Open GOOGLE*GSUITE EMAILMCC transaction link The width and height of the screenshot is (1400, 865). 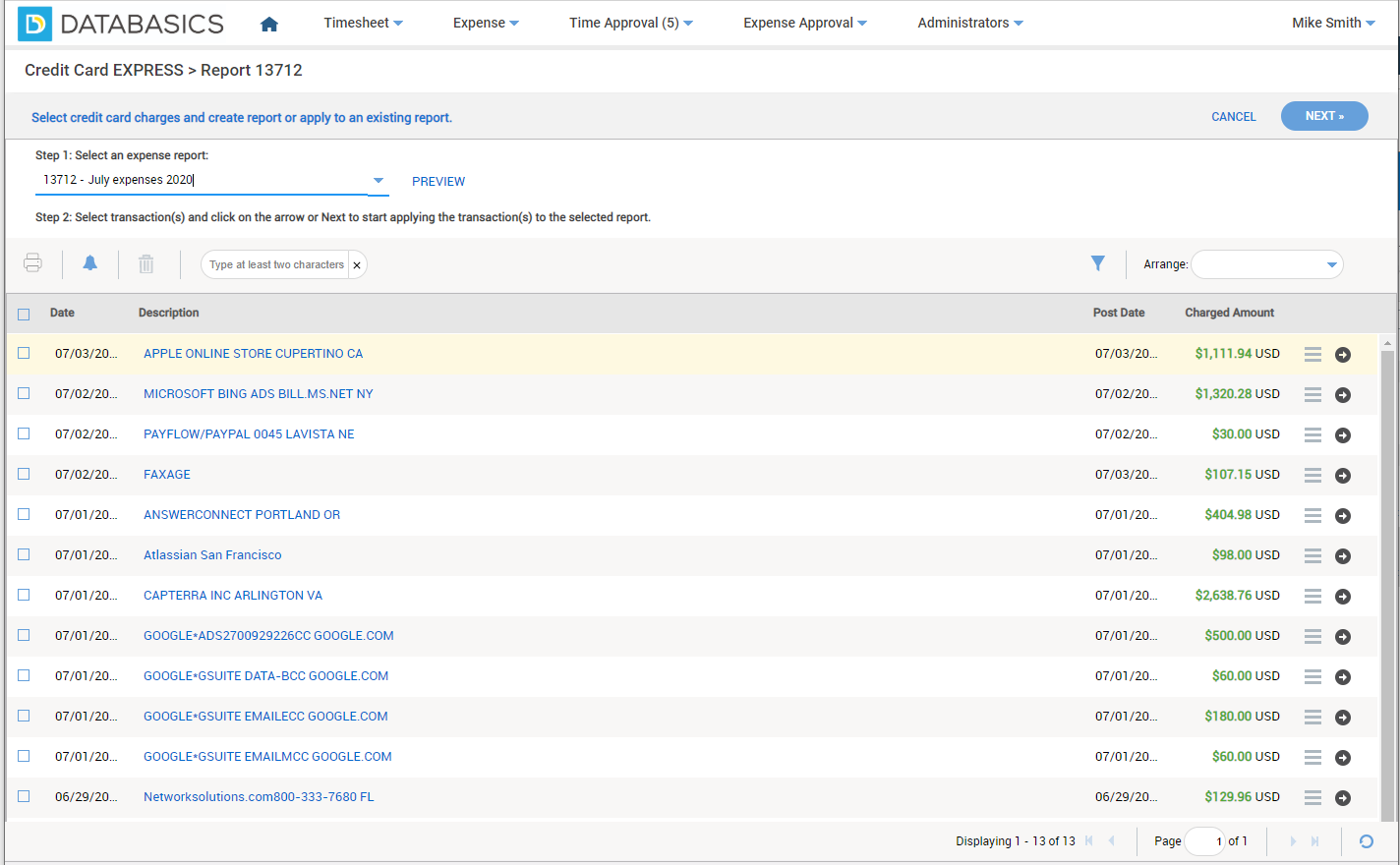click(267, 757)
